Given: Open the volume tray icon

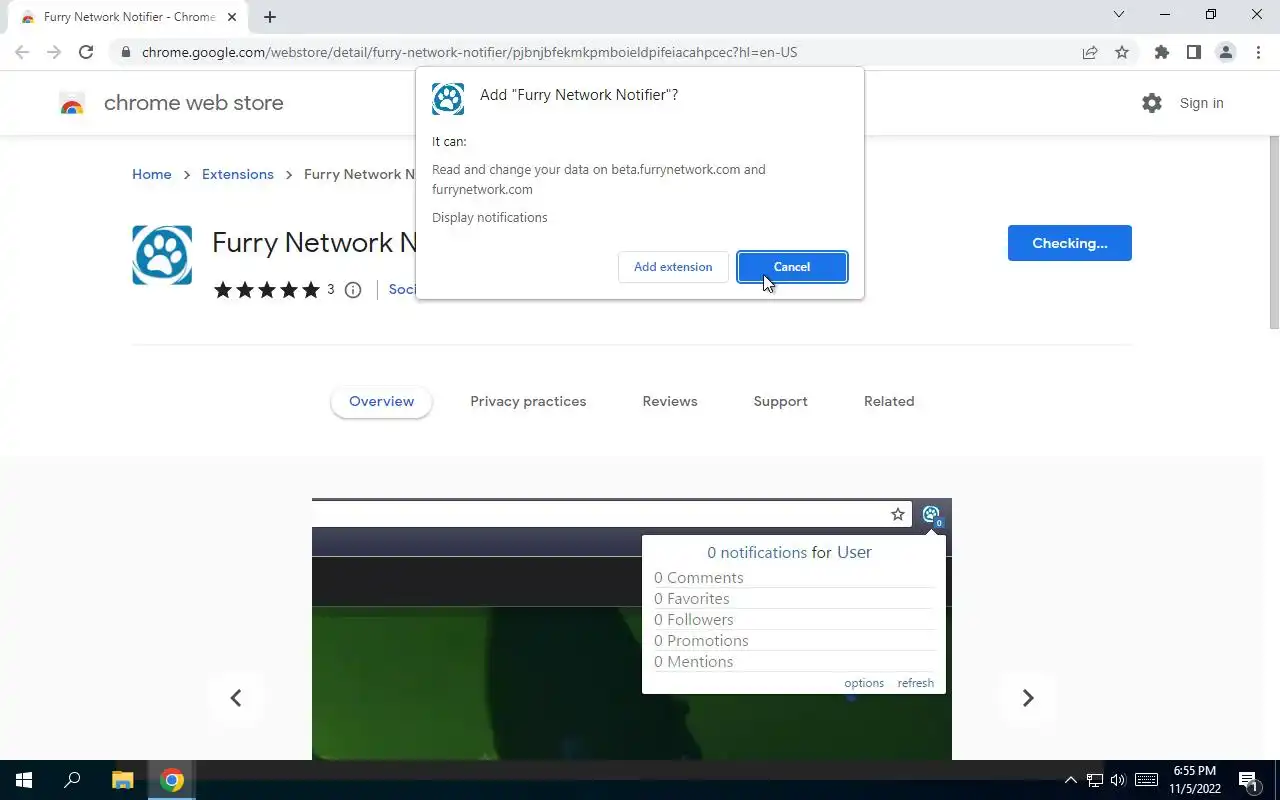Looking at the screenshot, I should 1118,780.
